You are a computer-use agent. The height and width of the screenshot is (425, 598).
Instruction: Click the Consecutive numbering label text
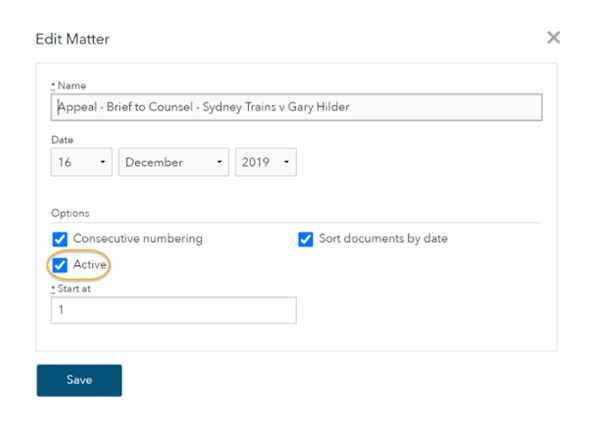[138, 239]
